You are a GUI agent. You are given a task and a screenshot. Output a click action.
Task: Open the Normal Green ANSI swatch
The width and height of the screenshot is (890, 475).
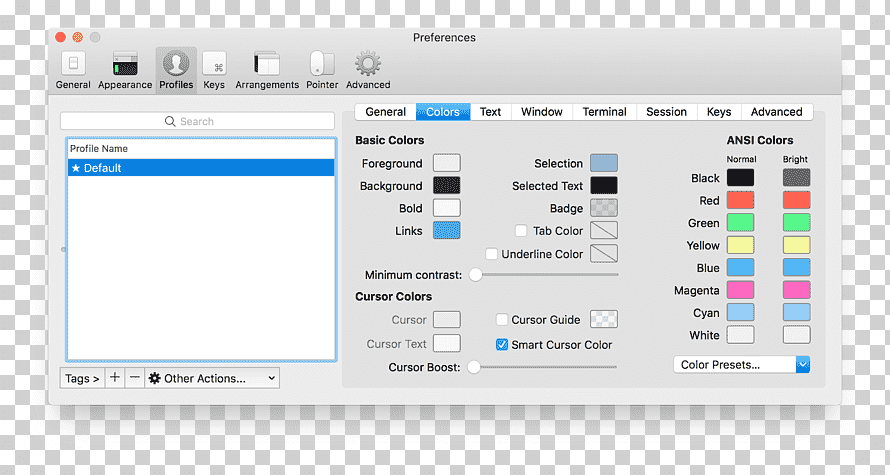741,222
